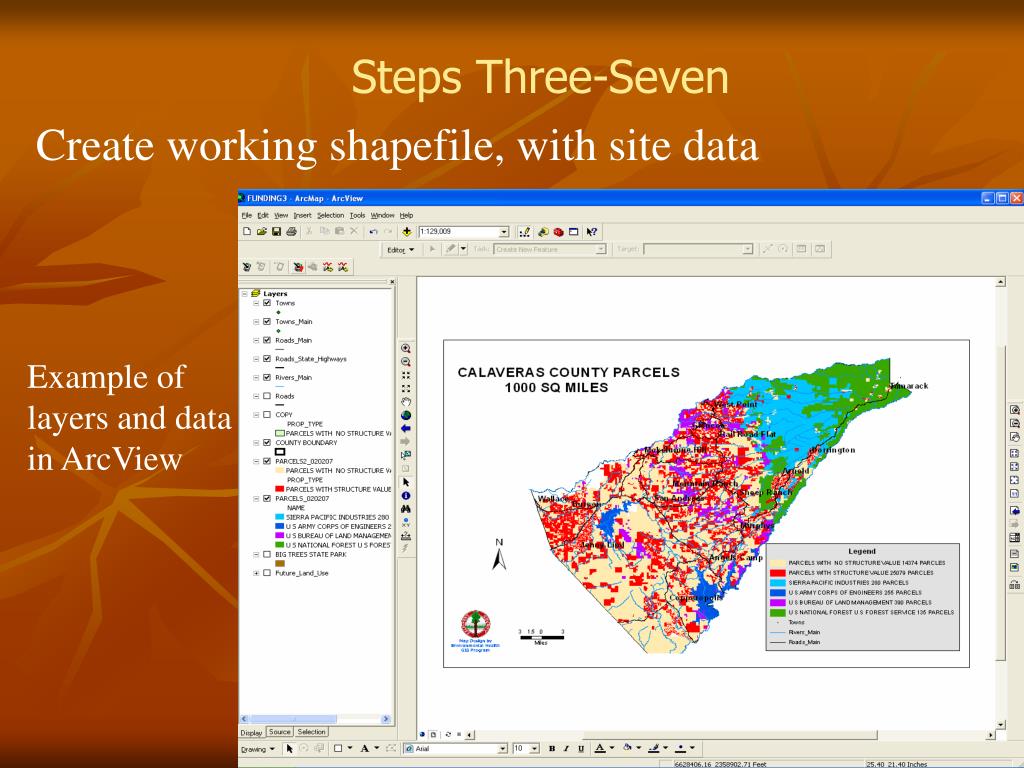Collapse the Layers data frame
Image resolution: width=1024 pixels, height=768 pixels.
coord(245,294)
